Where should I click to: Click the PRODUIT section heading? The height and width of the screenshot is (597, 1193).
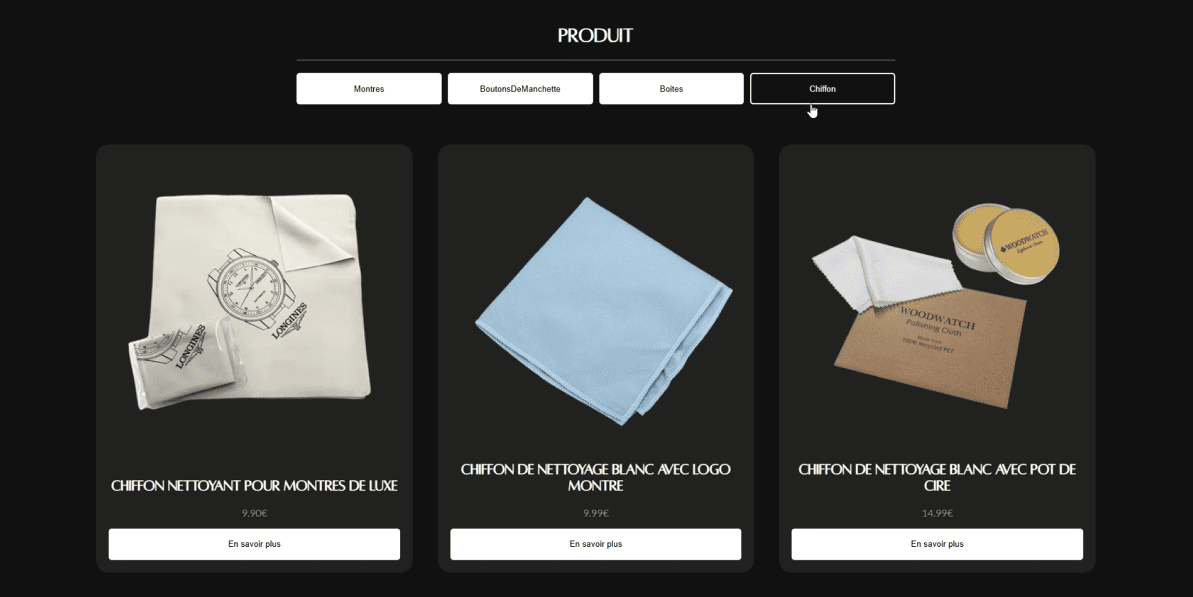click(x=595, y=36)
